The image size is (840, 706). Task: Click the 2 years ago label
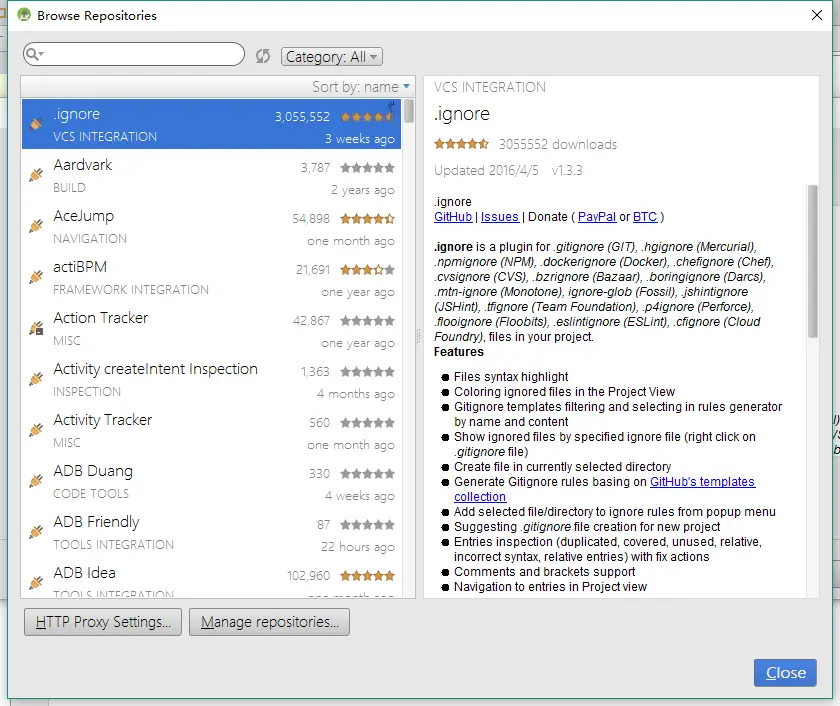tap(363, 190)
